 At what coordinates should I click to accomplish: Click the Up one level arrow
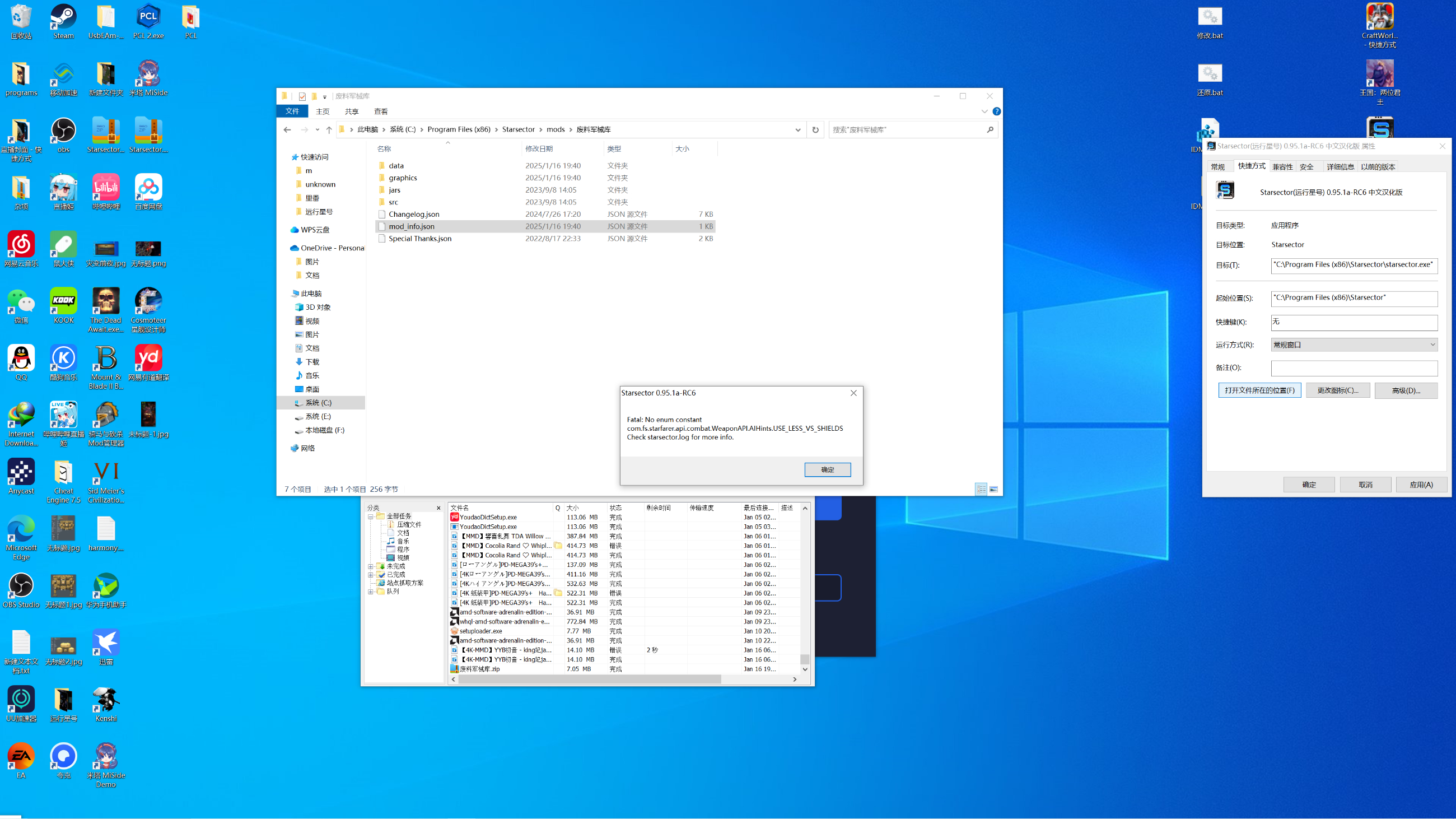click(329, 130)
